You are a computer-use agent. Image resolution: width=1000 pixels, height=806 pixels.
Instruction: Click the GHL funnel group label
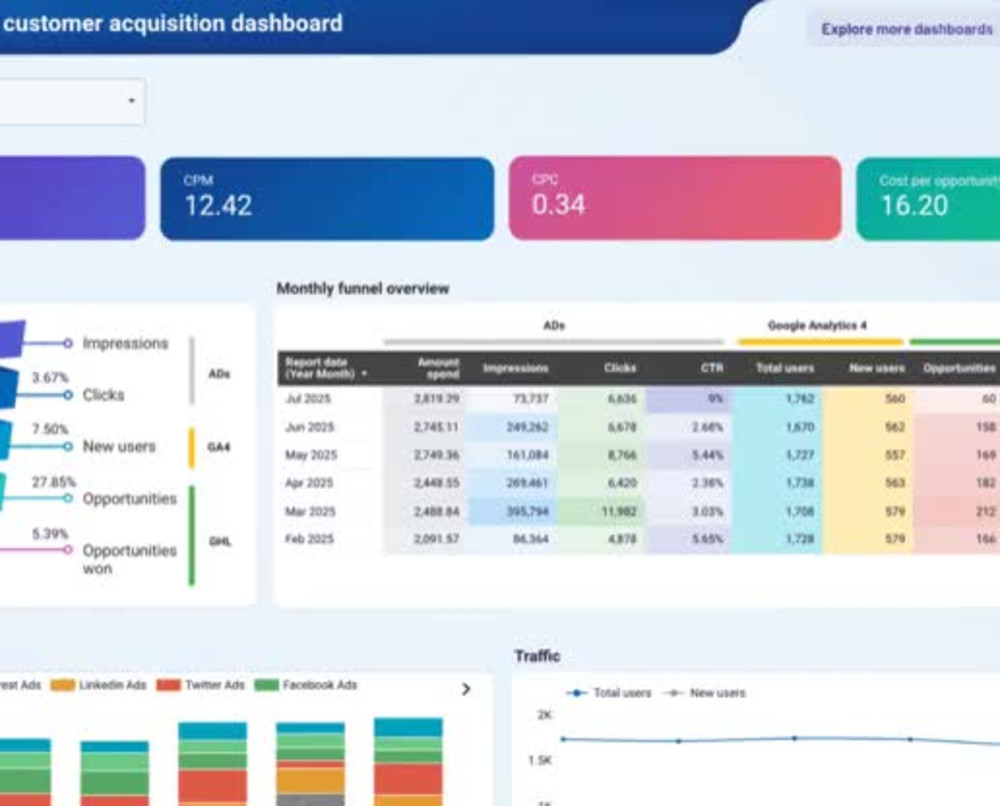pyautogui.click(x=220, y=542)
